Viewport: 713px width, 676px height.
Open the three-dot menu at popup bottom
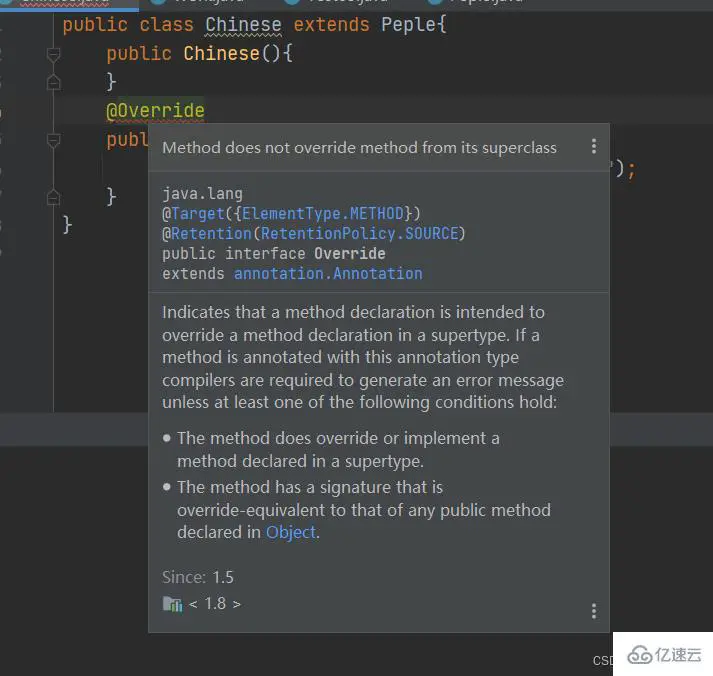[x=593, y=610]
